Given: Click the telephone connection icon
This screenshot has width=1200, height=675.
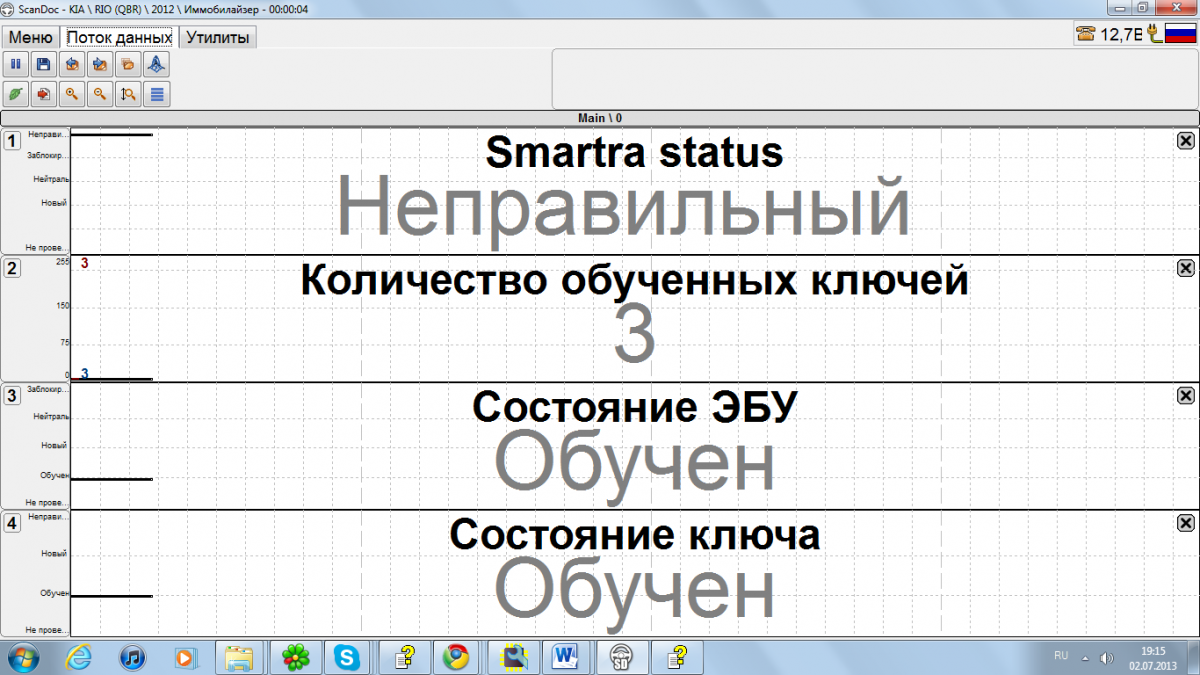Looking at the screenshot, I should tap(1086, 33).
